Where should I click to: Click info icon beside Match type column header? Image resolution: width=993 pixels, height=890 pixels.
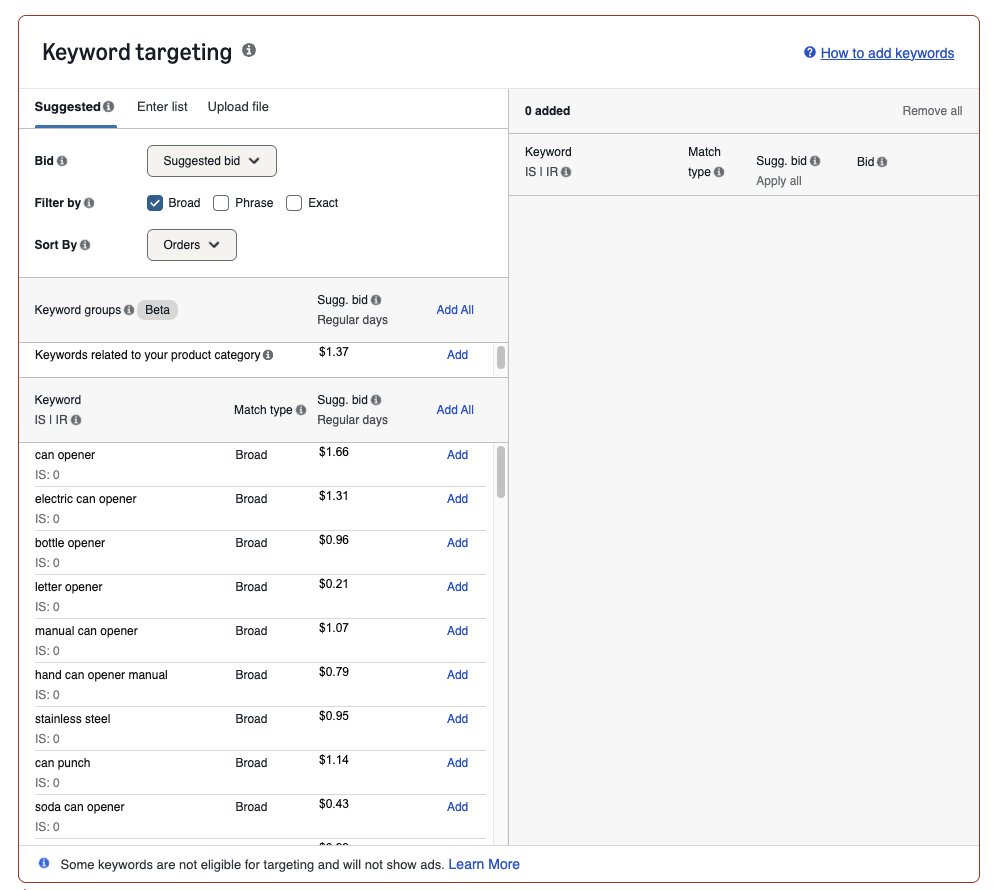[301, 410]
